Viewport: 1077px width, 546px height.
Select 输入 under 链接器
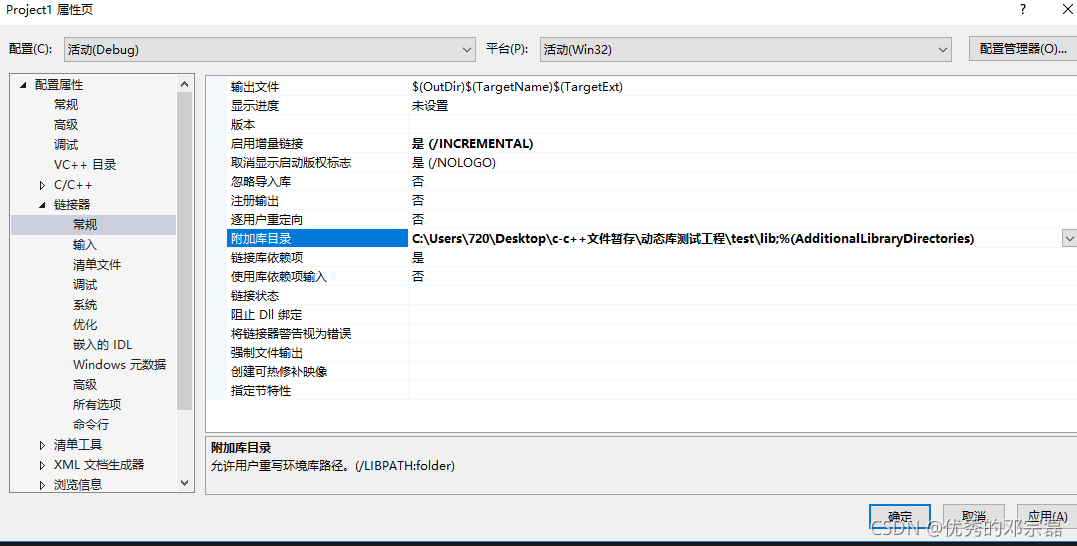pos(84,244)
